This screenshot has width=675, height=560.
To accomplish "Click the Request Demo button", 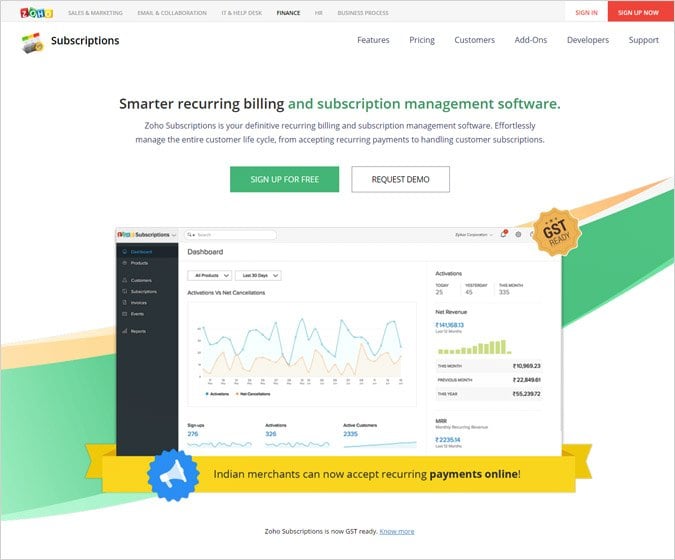I will point(400,179).
